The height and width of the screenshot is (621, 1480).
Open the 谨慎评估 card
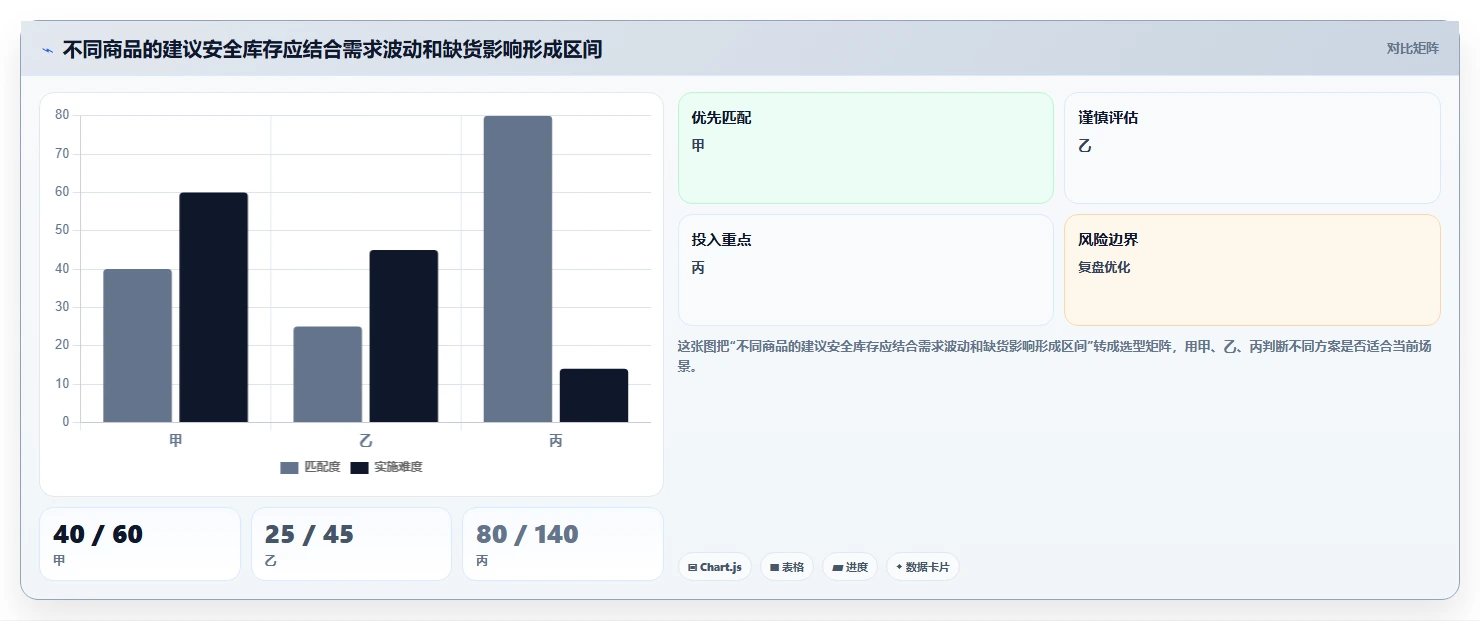click(1252, 148)
